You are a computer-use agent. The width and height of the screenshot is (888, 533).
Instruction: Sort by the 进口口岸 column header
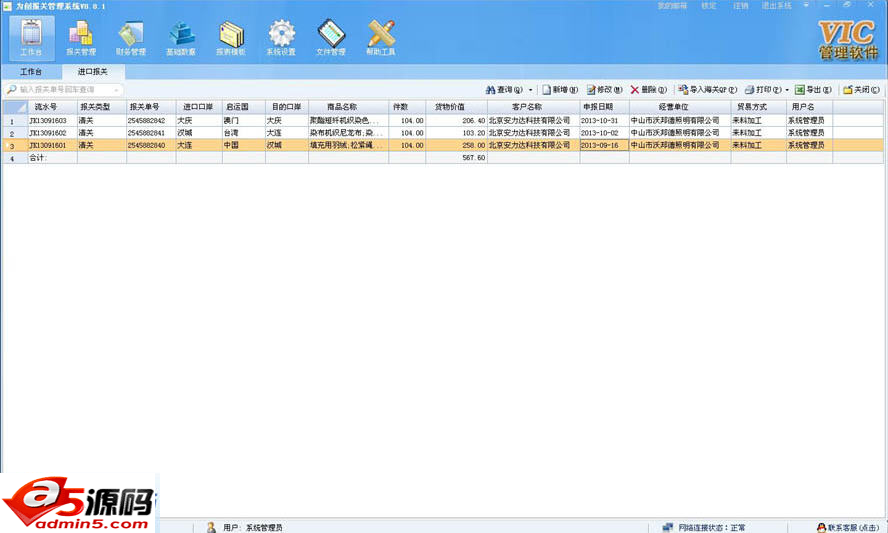[x=199, y=107]
